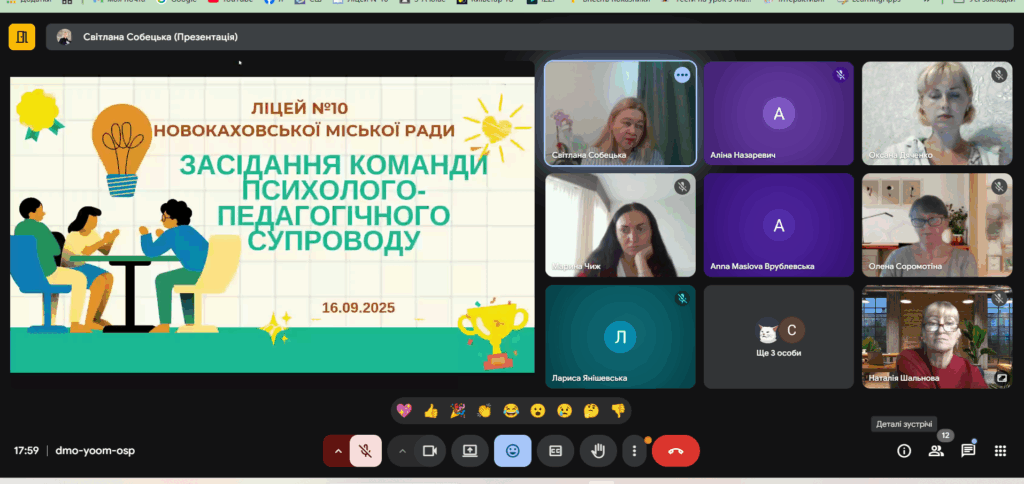Viewport: 1024px width, 484px height.
Task: Show the participants list panel
Action: 936,451
